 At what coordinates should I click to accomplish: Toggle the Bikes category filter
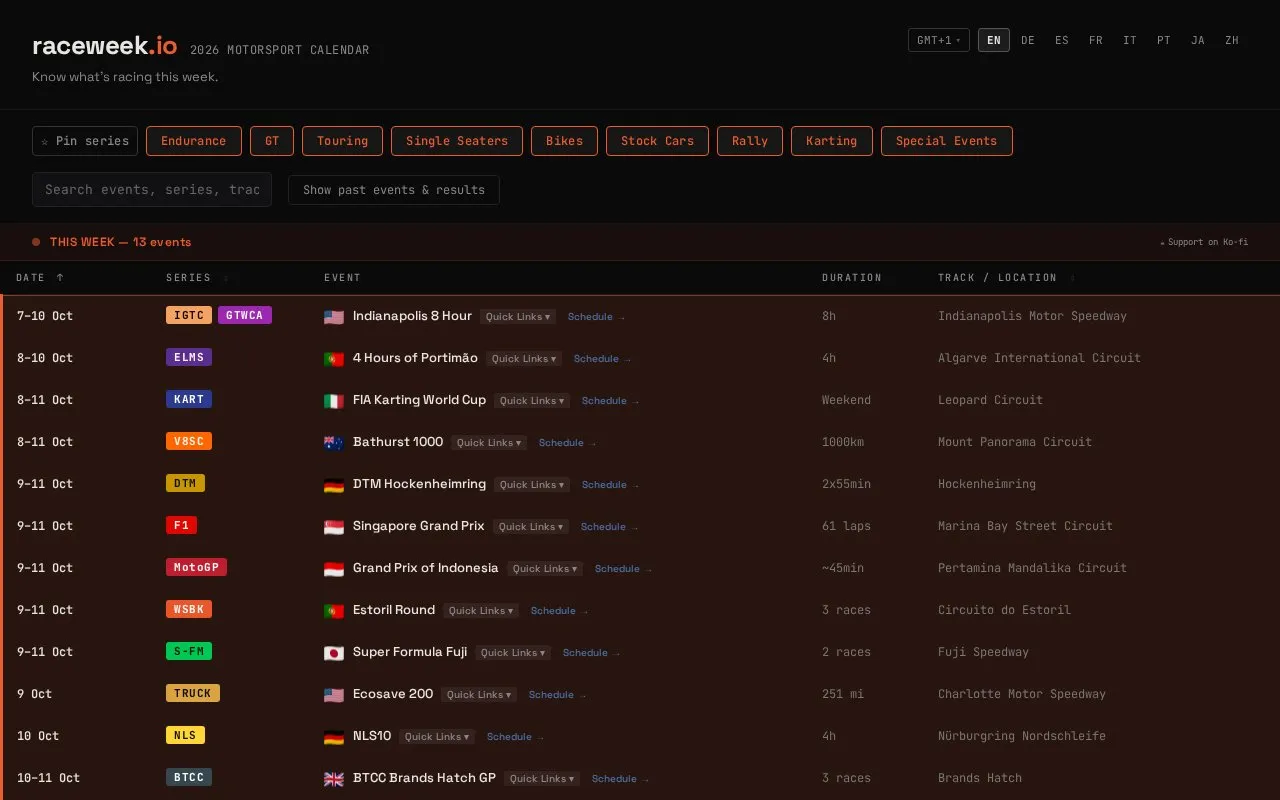(x=565, y=141)
